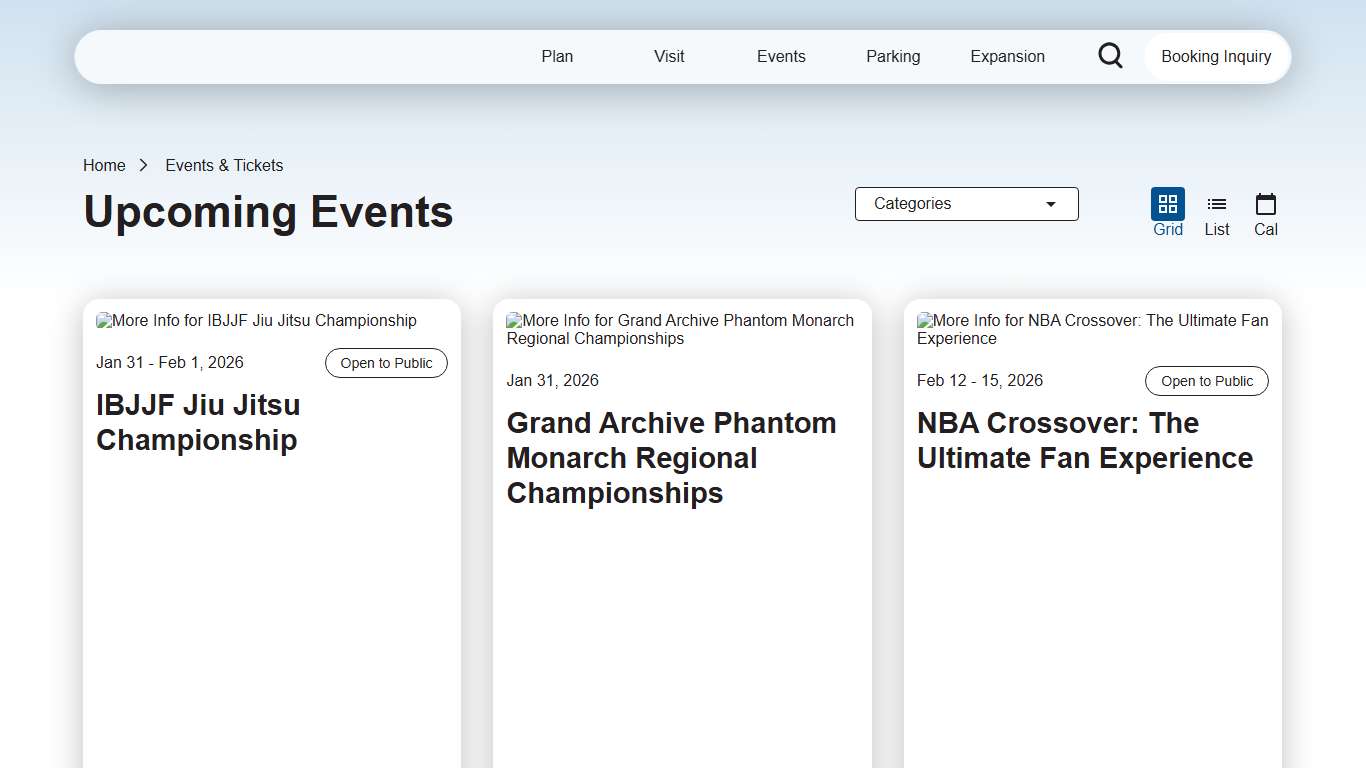
Task: Open the IBJJF Jiu Jitsu Championship title
Action: tap(198, 422)
